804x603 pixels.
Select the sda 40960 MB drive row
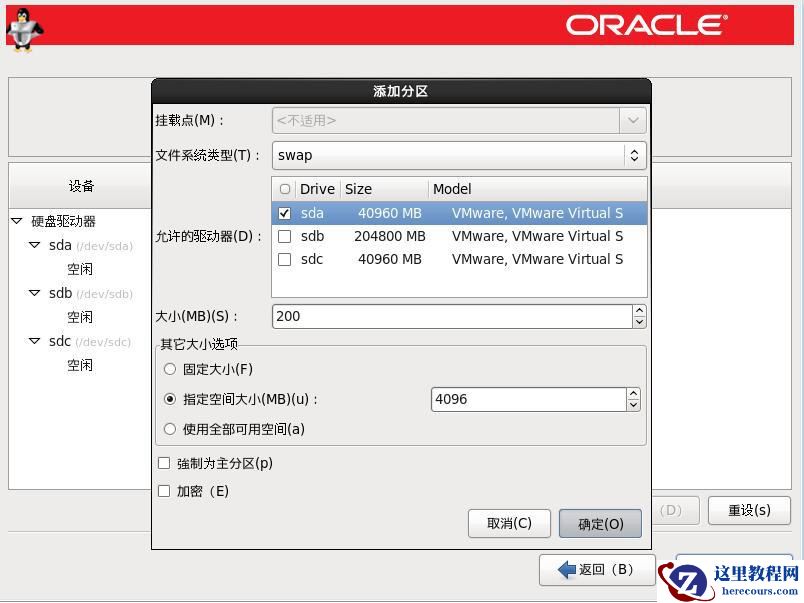pos(459,213)
